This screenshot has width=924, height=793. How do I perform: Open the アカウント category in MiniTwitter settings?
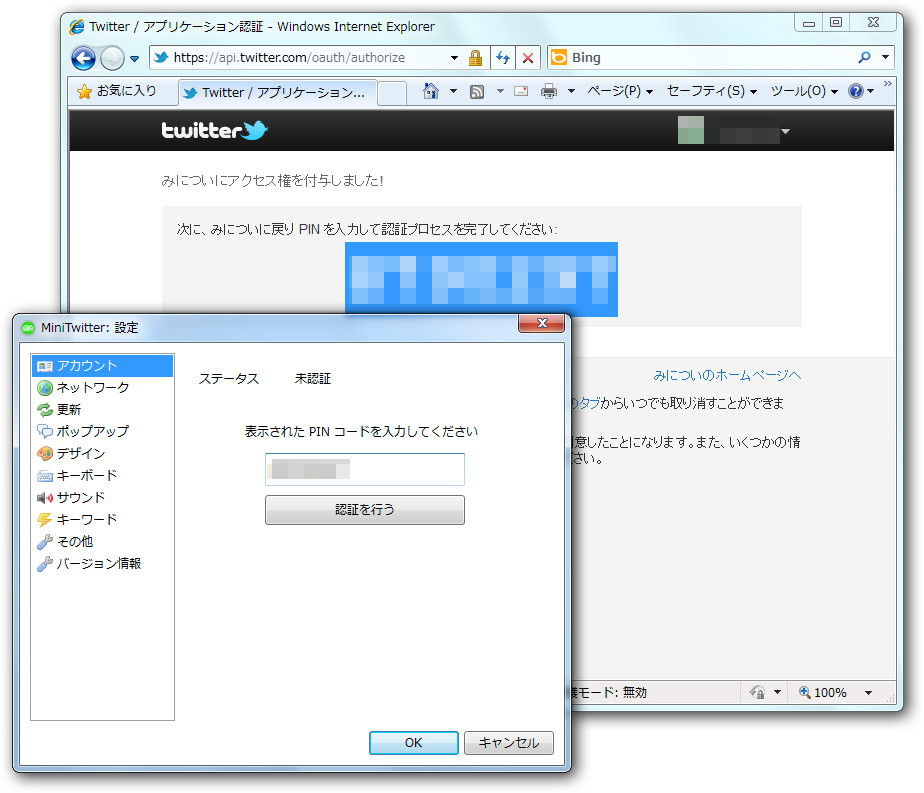85,366
